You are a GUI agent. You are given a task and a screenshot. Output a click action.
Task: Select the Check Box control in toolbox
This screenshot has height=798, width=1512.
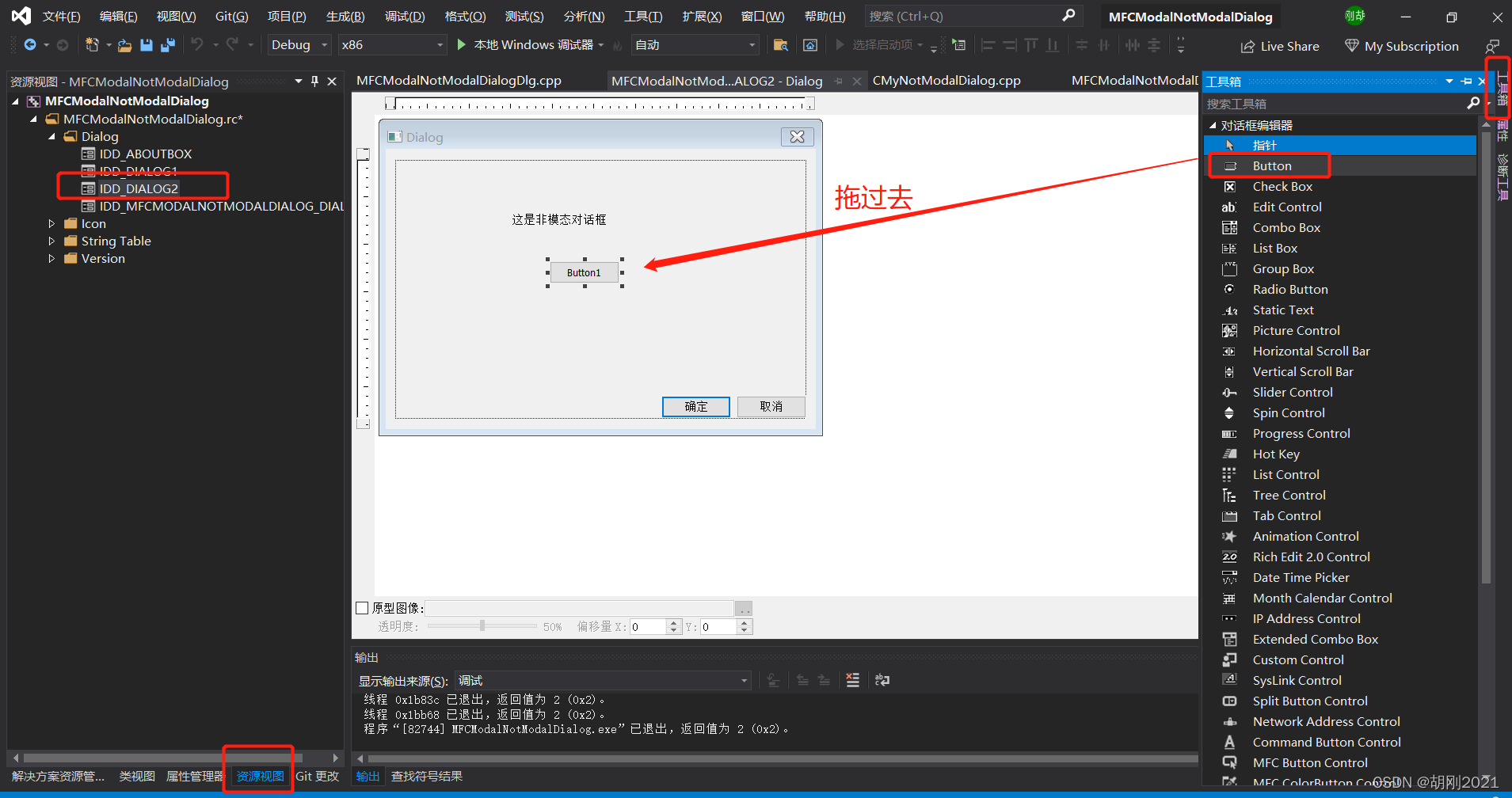1339,186
